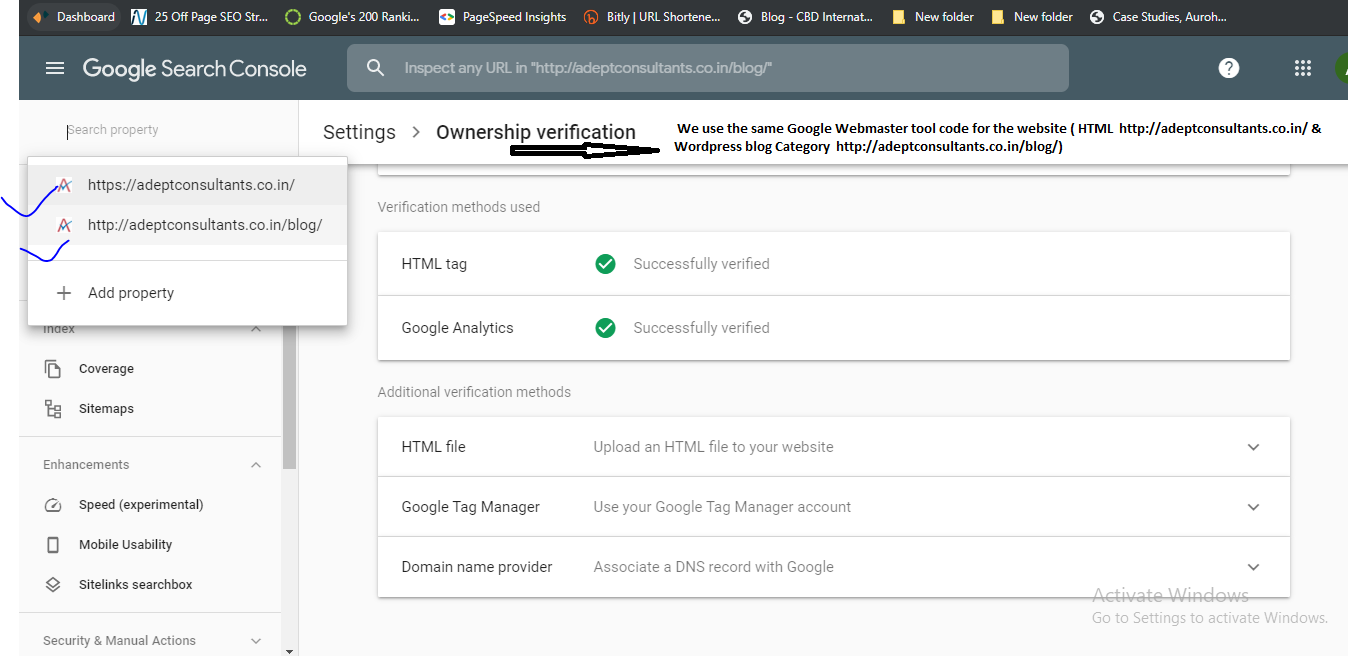Open the Help question mark icon

tap(1229, 68)
